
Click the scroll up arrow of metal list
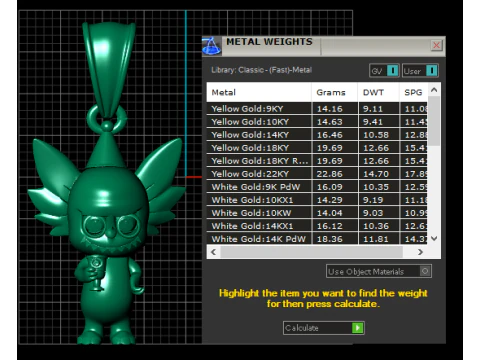(434, 90)
